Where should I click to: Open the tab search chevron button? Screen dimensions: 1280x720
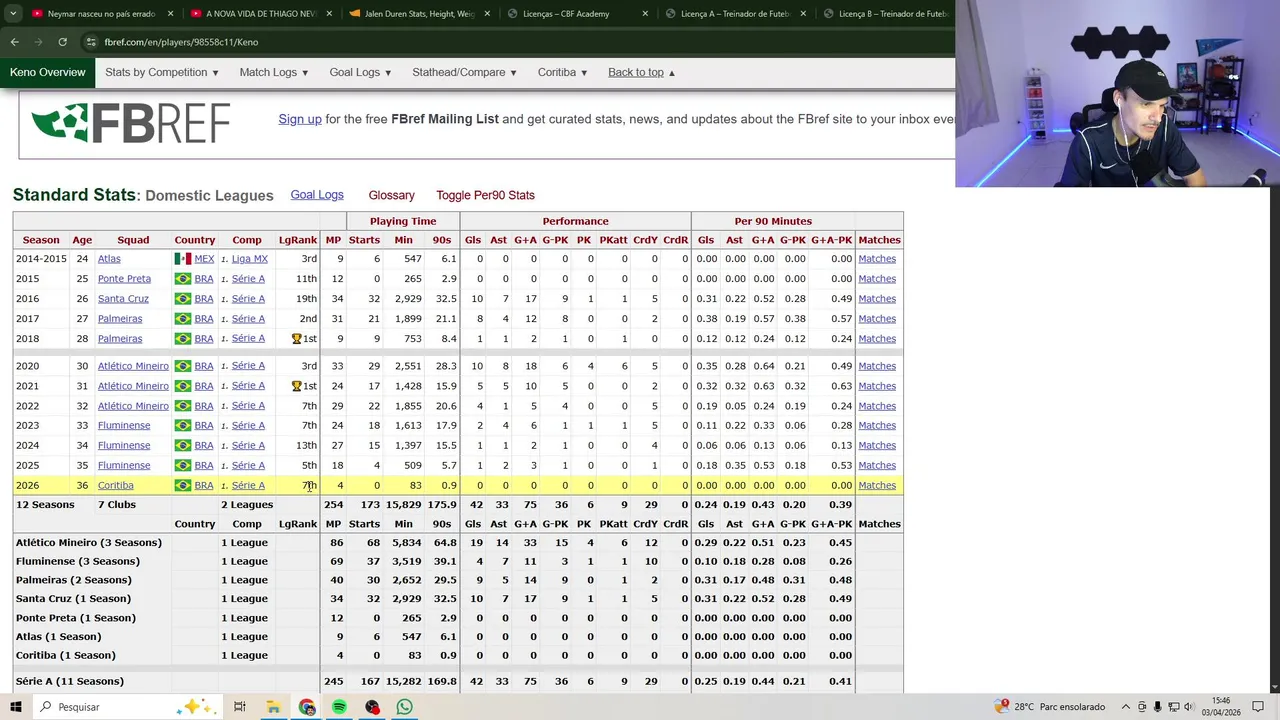(x=14, y=14)
